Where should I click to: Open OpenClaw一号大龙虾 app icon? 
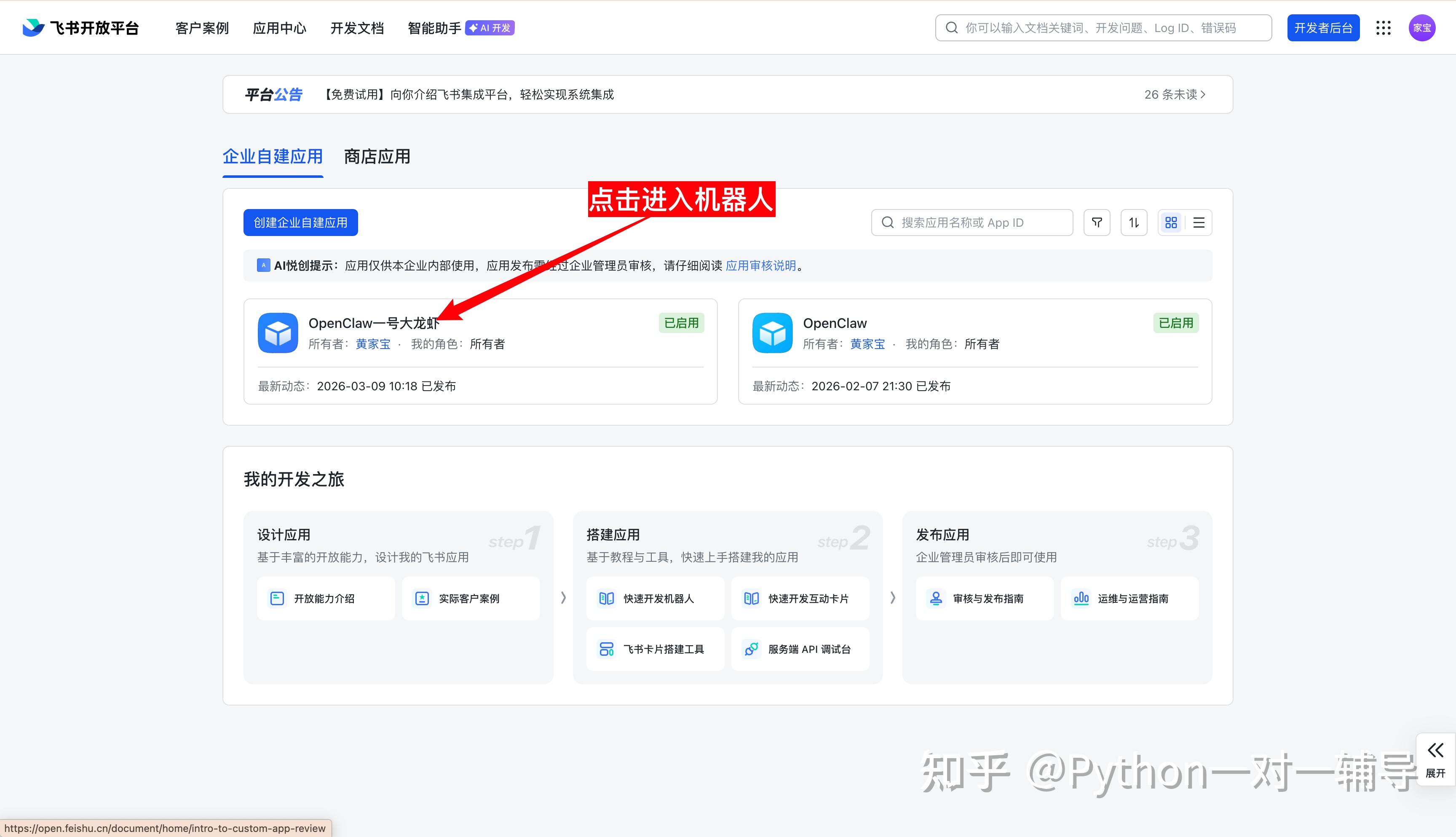coord(278,333)
